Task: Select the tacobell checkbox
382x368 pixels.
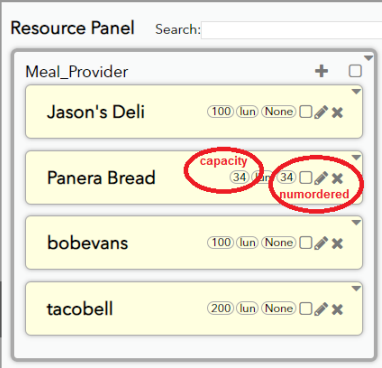Action: 306,309
